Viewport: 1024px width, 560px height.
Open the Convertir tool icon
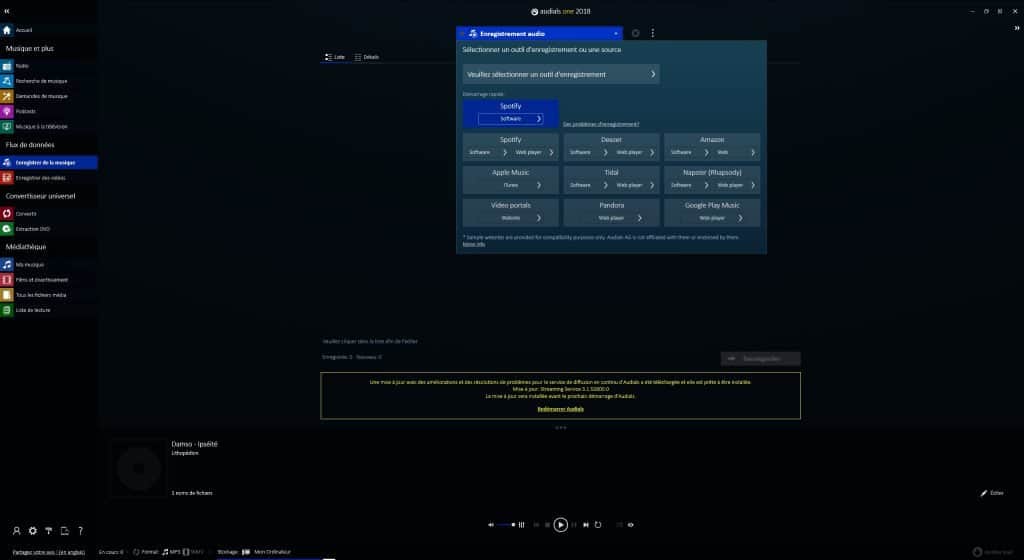click(x=7, y=213)
